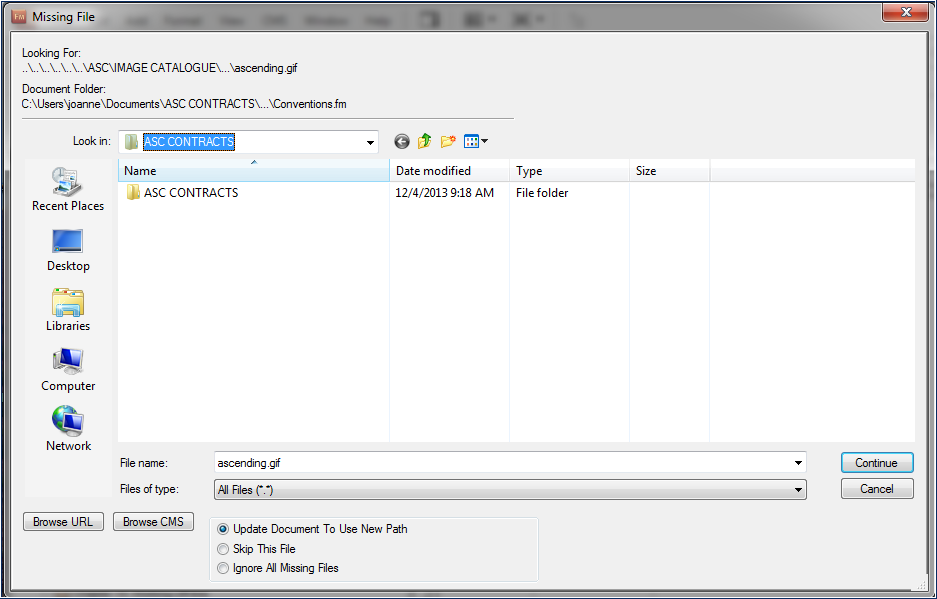This screenshot has height=599, width=937.
Task: Choose Ignore All Missing Files
Action: [222, 567]
